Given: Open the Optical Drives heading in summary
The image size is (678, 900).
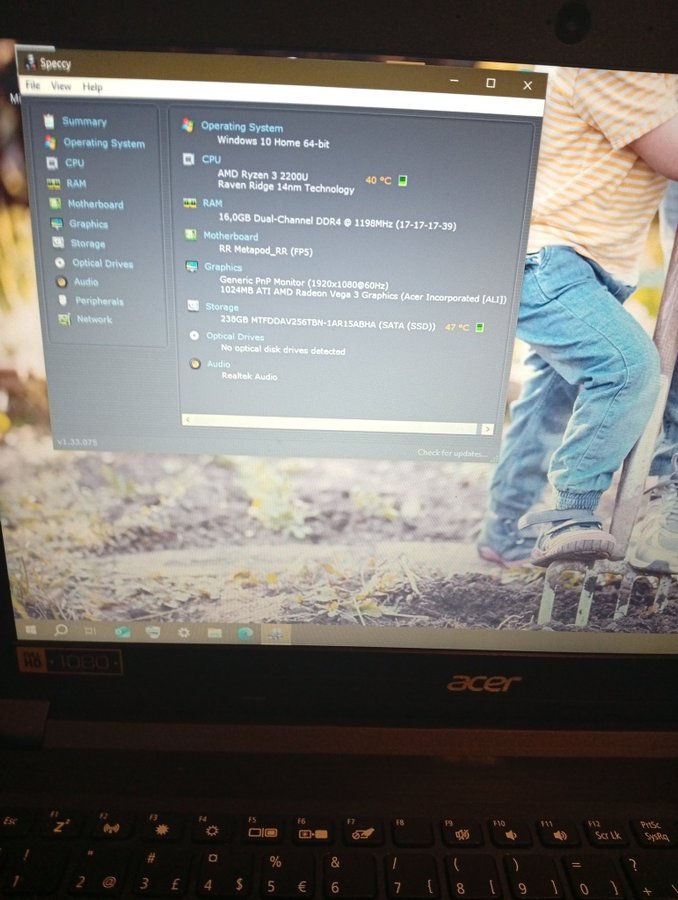Looking at the screenshot, I should click(235, 336).
